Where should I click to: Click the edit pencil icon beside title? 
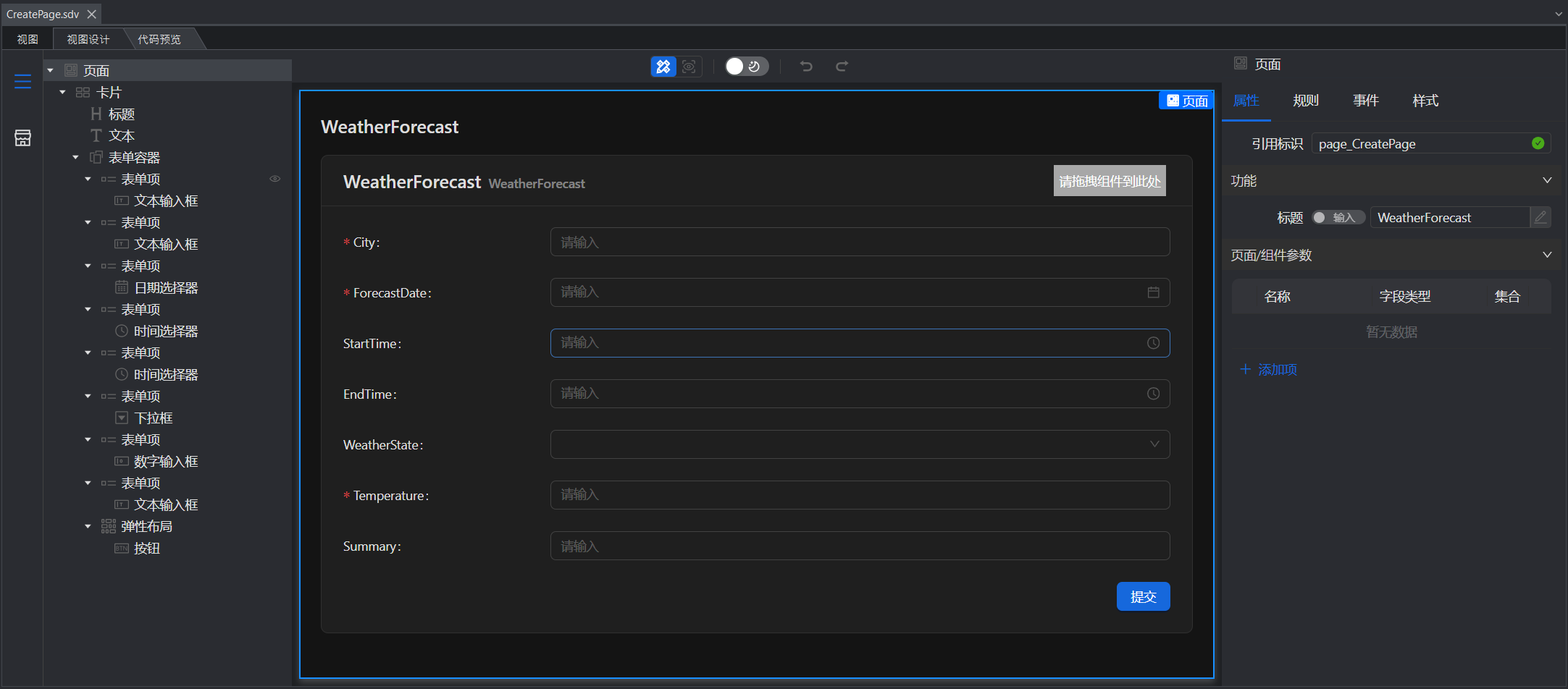(1540, 217)
